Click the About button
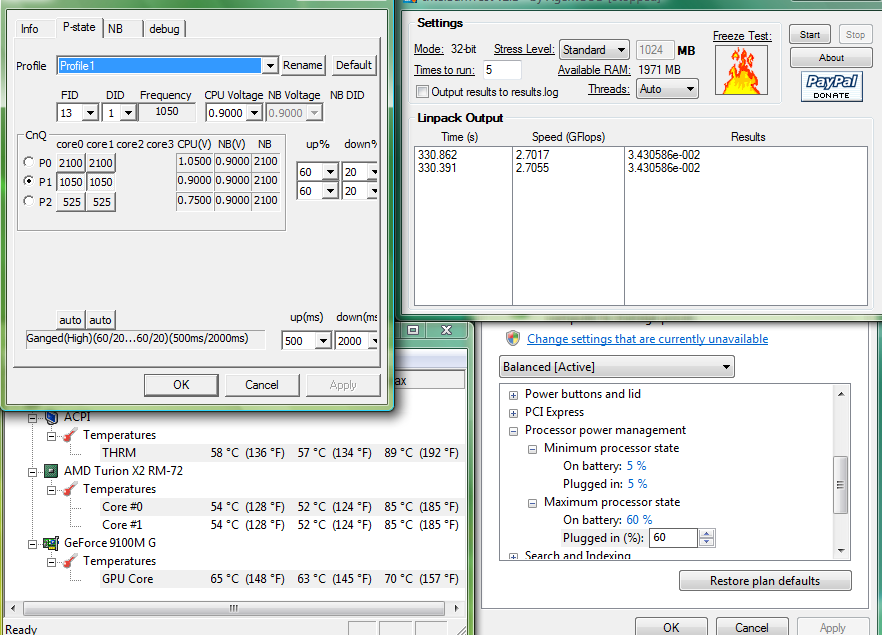The height and width of the screenshot is (635, 882). click(831, 57)
